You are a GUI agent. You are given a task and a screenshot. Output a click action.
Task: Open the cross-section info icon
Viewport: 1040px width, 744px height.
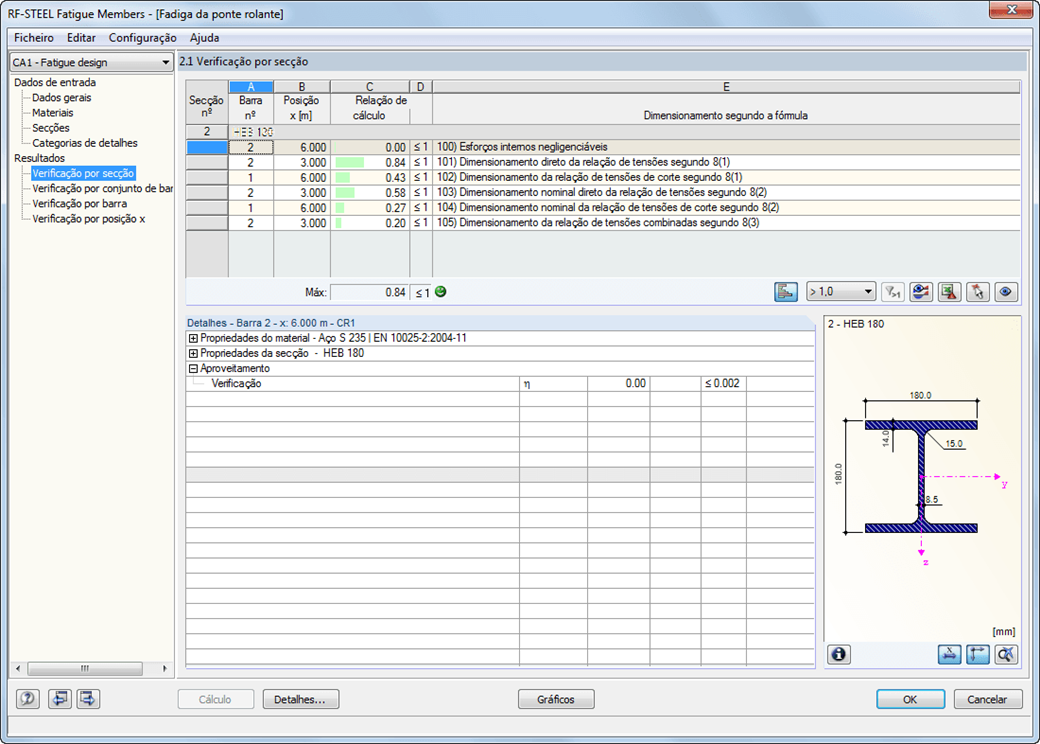(839, 654)
